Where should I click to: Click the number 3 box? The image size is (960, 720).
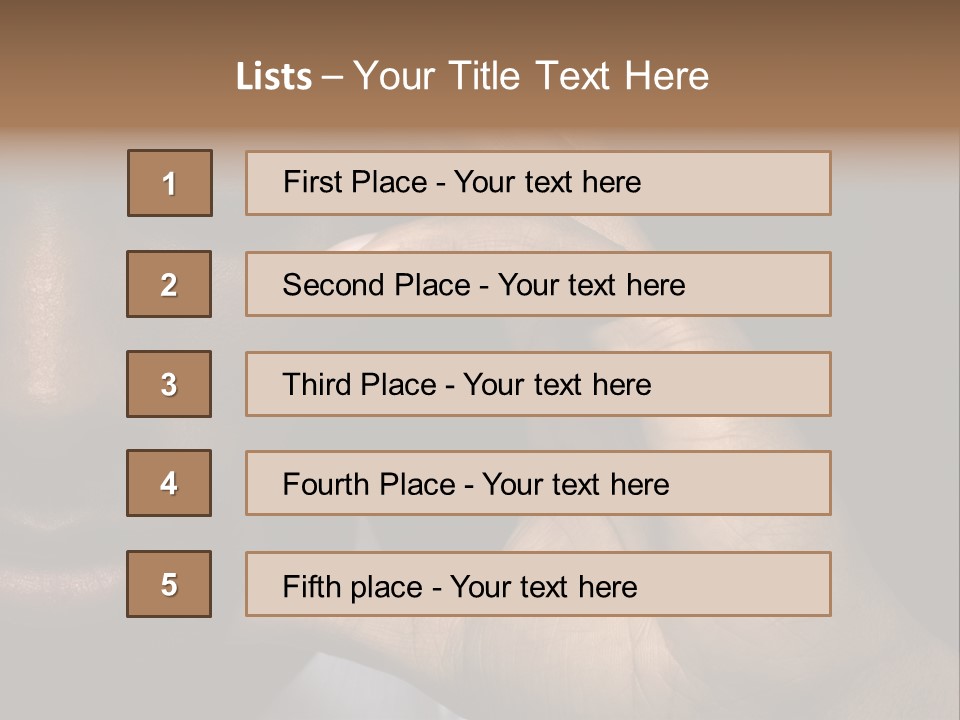[x=169, y=384]
